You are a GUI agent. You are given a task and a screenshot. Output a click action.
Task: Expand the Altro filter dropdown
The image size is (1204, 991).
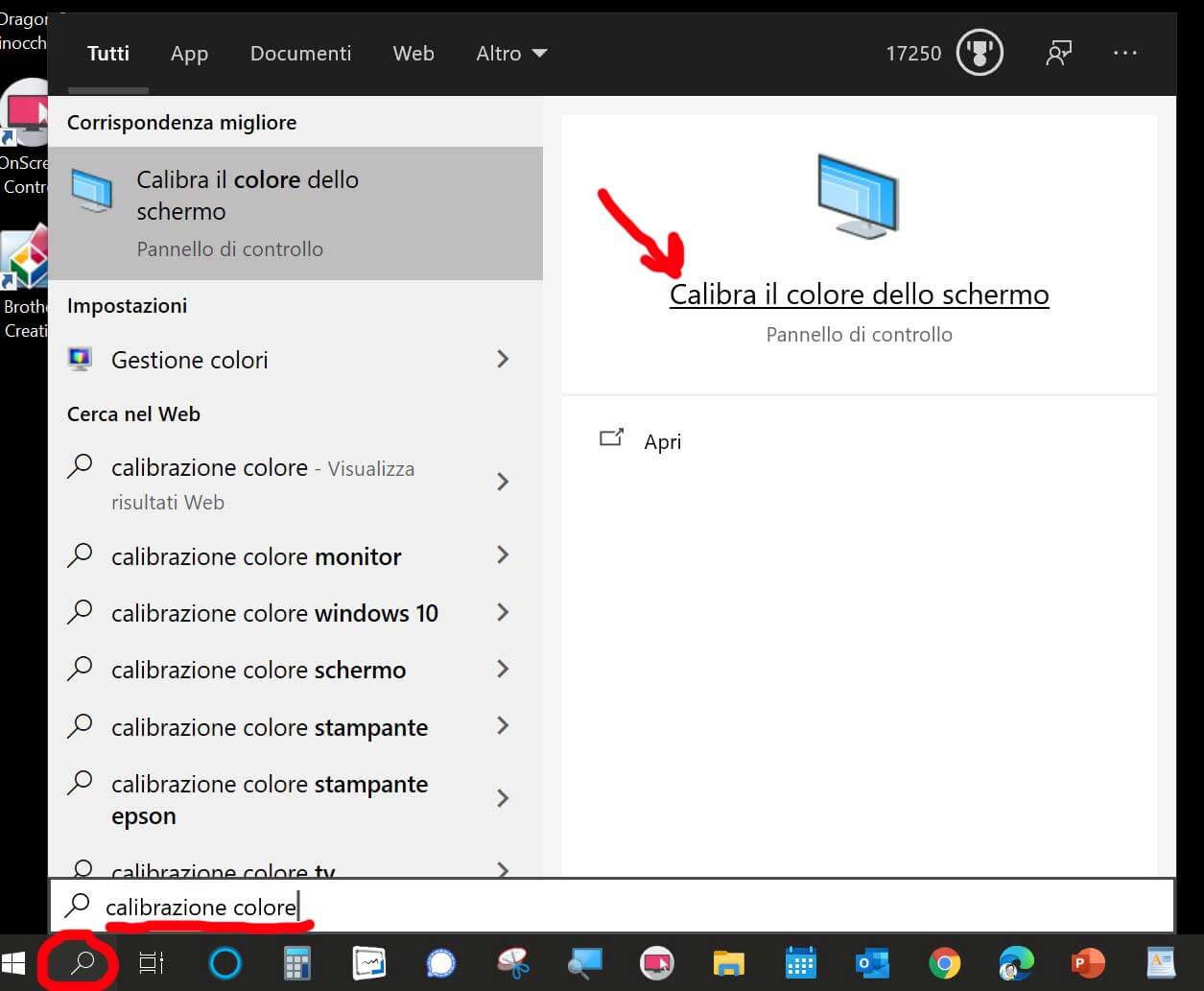(511, 54)
